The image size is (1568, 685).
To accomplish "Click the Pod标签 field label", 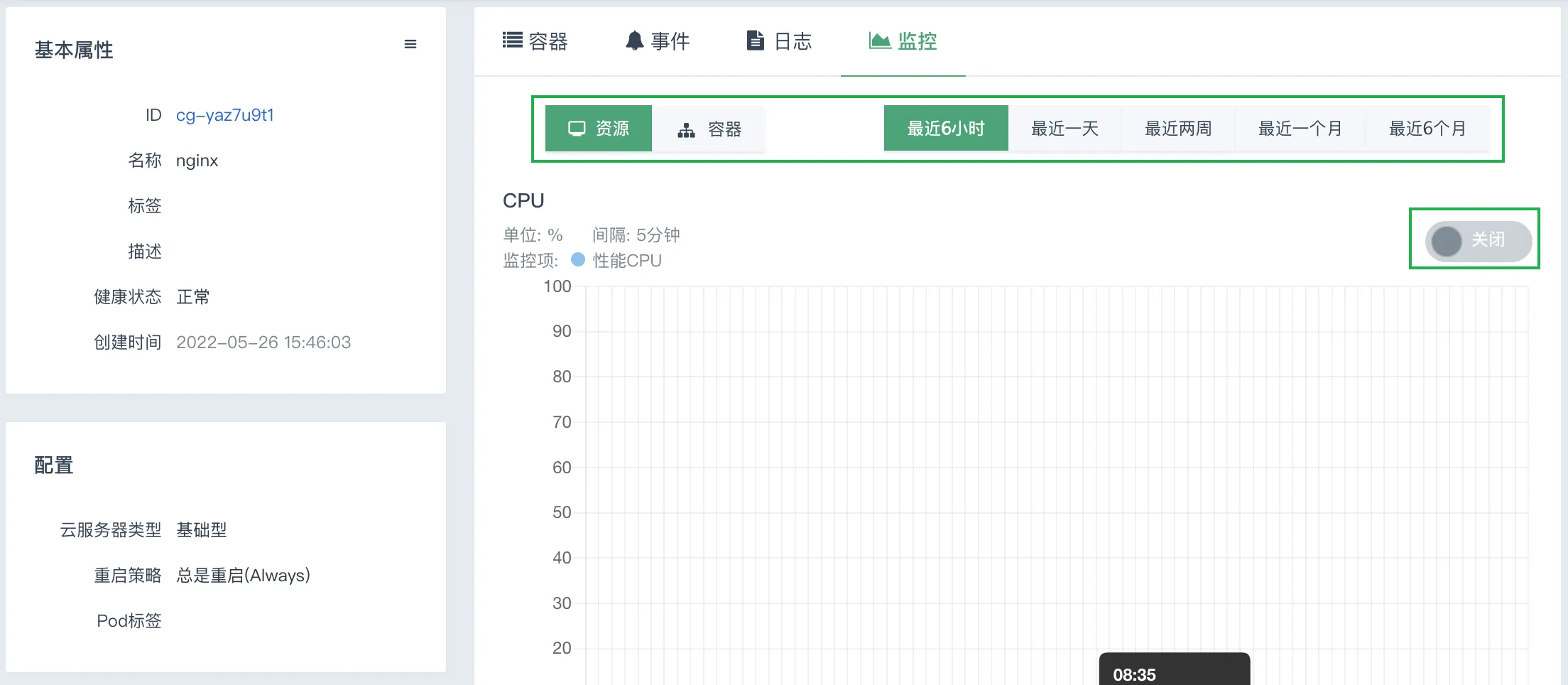I will 129,621.
